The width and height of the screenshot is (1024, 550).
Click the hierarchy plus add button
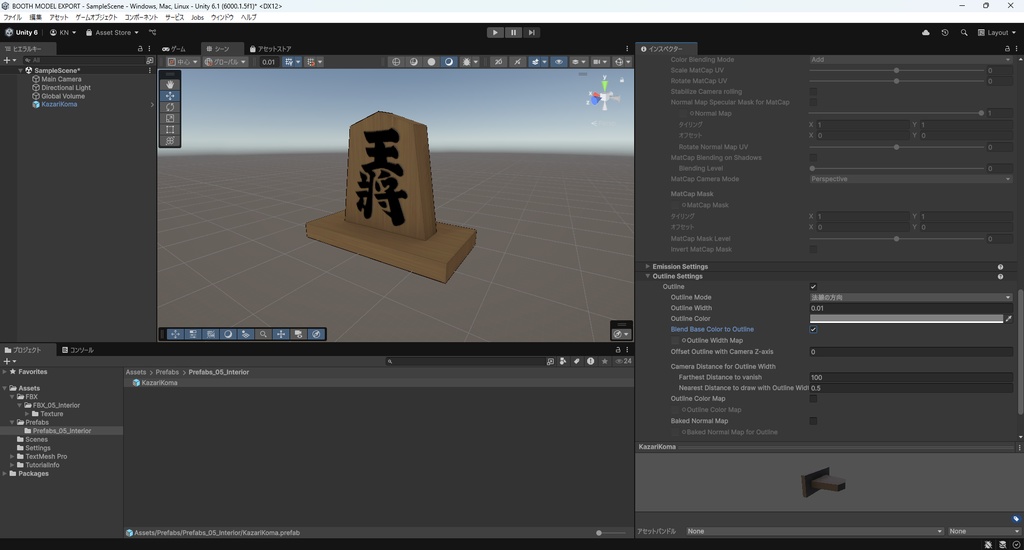tap(8, 60)
